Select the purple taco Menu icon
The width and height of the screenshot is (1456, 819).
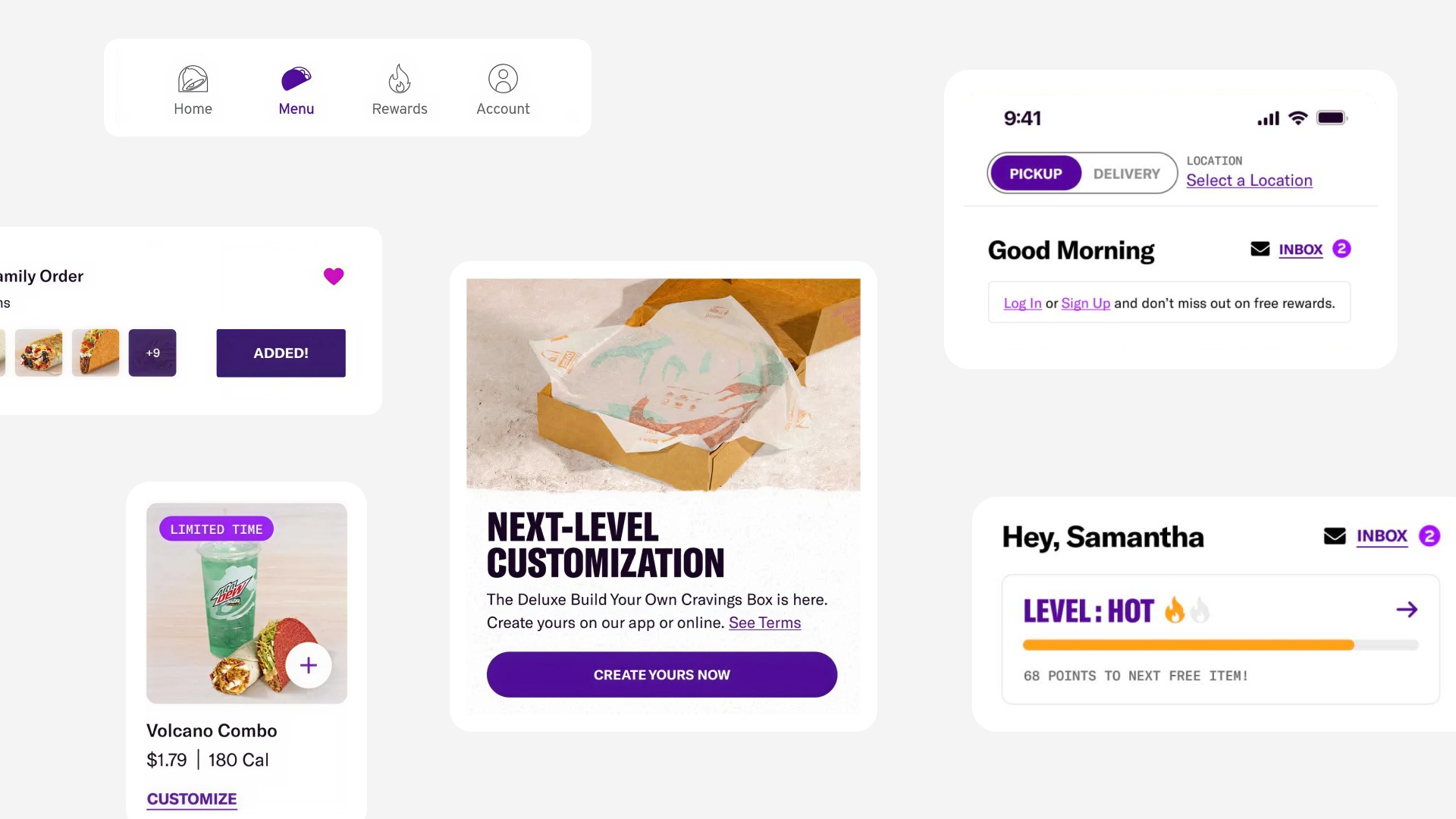click(297, 79)
